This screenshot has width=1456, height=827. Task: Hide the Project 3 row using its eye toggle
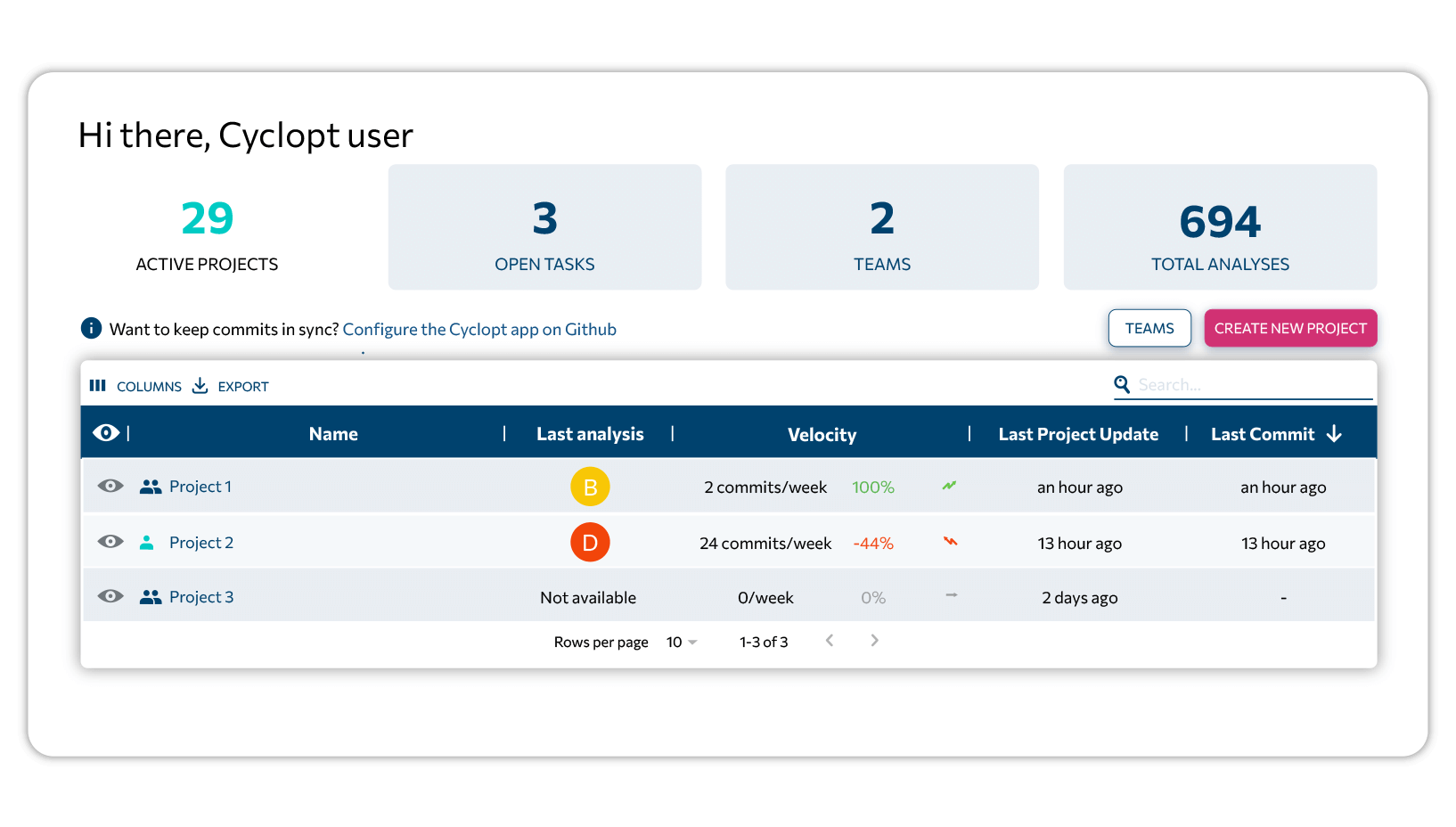(110, 595)
